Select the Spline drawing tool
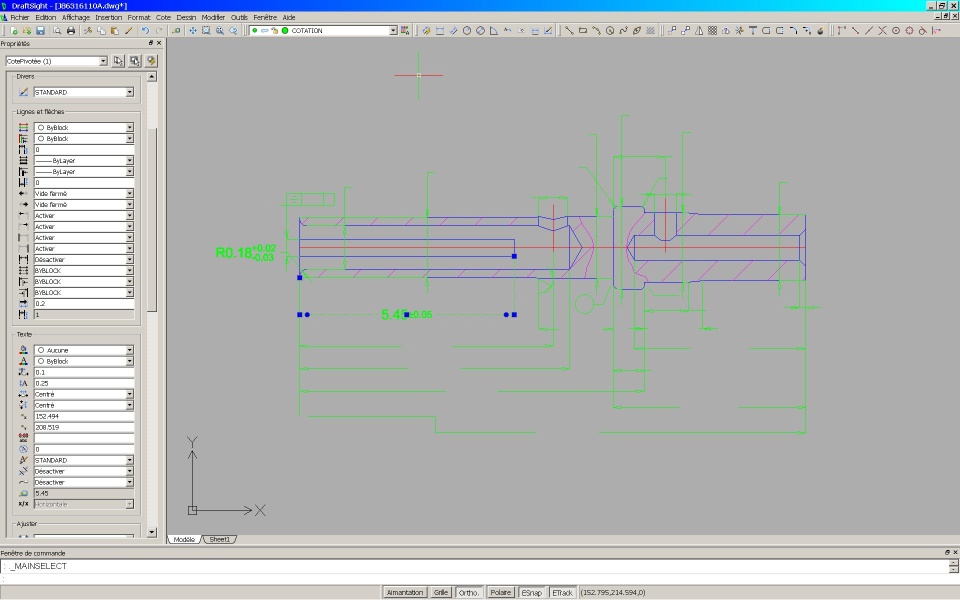Viewport: 960px width, 600px height. pos(623,30)
